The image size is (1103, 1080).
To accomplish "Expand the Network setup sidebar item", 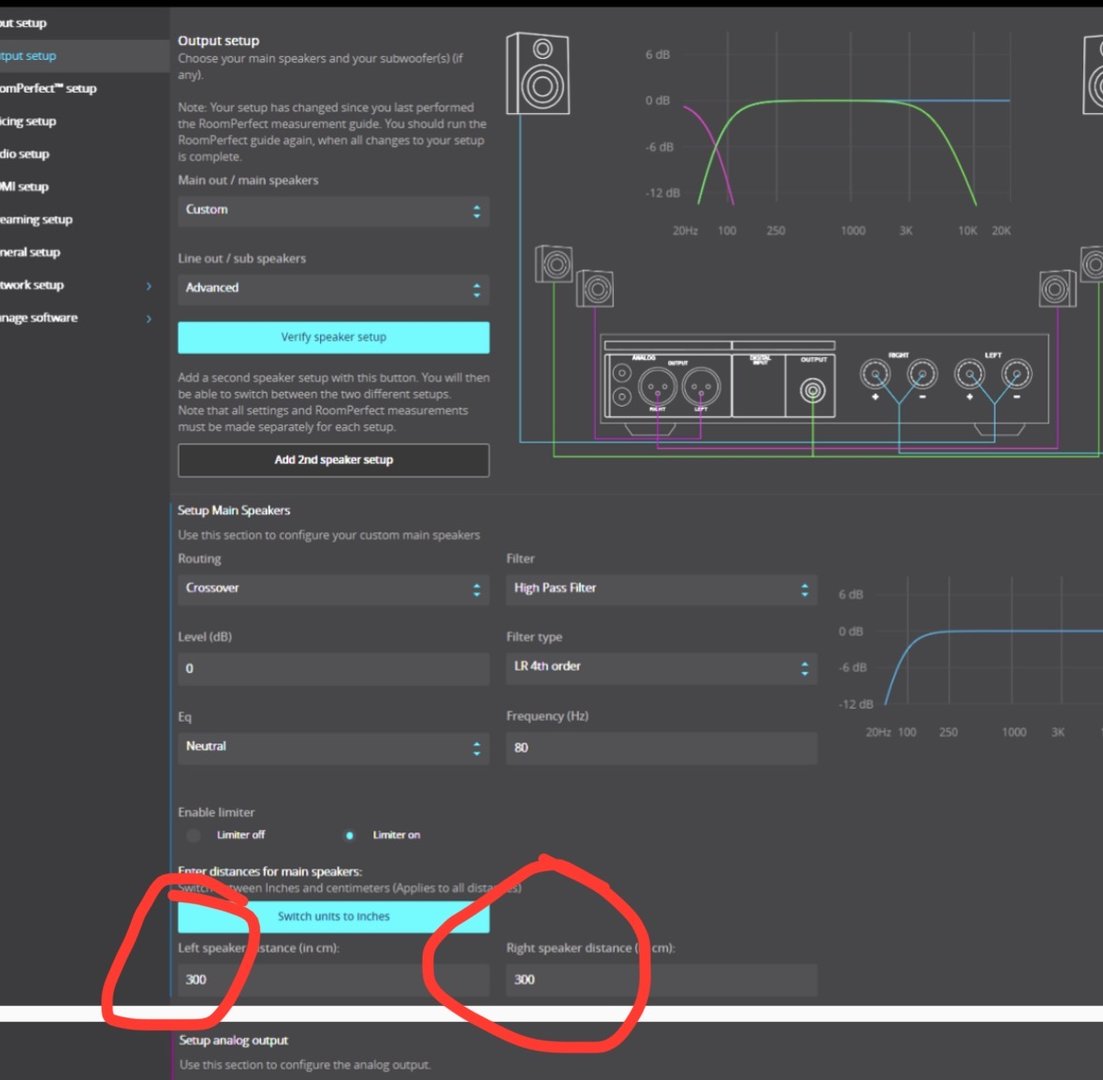I will 77,285.
